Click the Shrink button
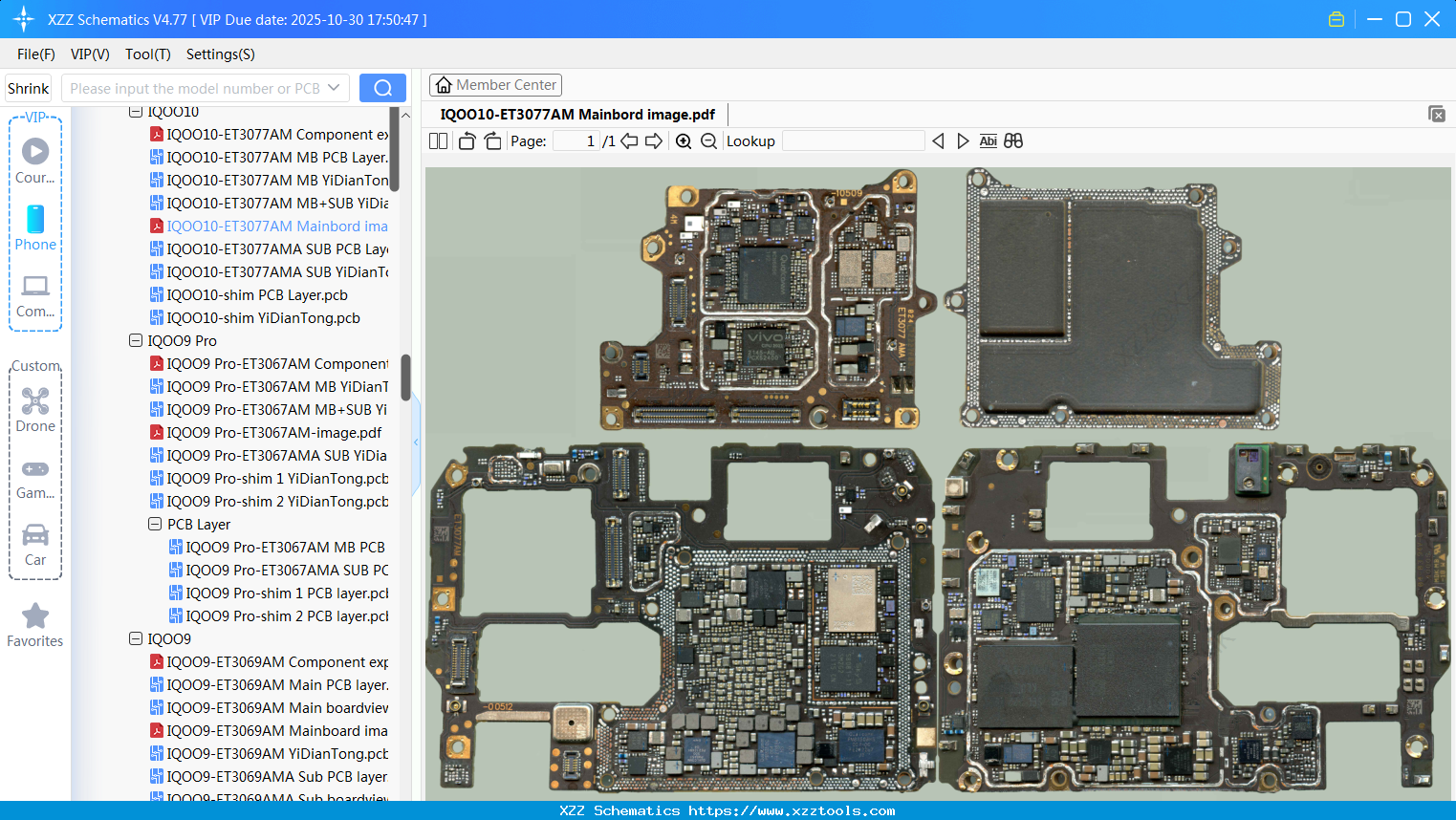1456x820 pixels. coord(28,87)
